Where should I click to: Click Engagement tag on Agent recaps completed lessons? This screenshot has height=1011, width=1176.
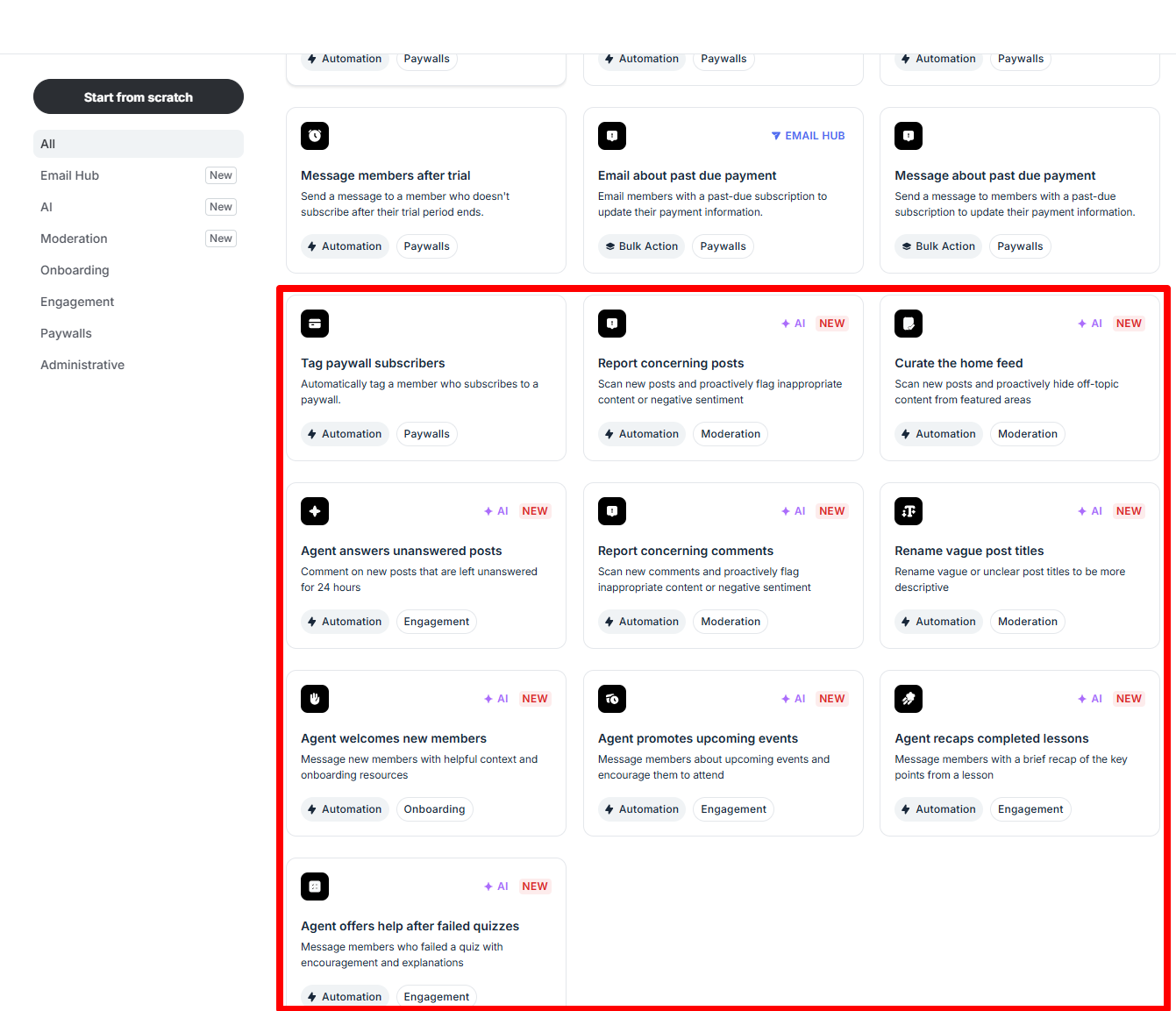tap(1030, 809)
